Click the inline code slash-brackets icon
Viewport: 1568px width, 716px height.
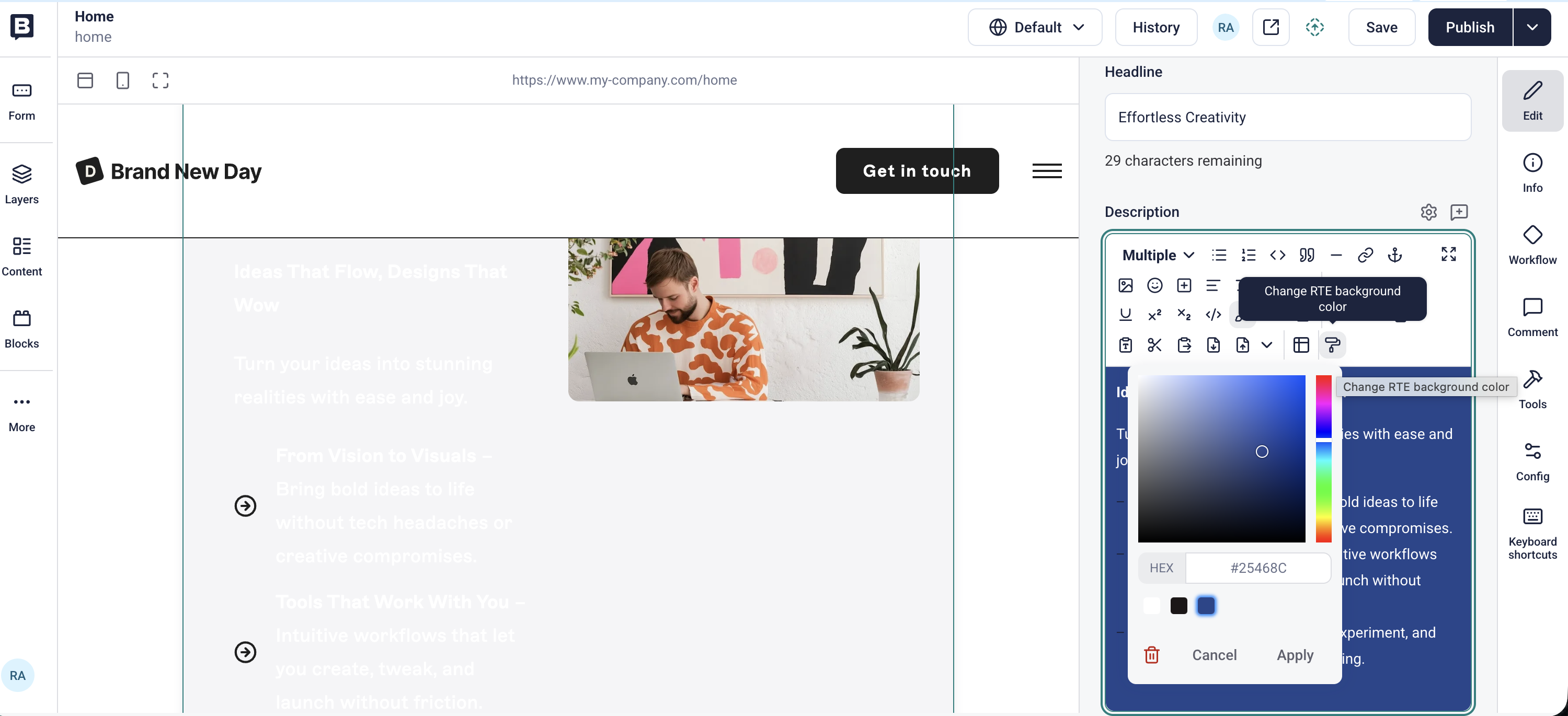click(1212, 315)
